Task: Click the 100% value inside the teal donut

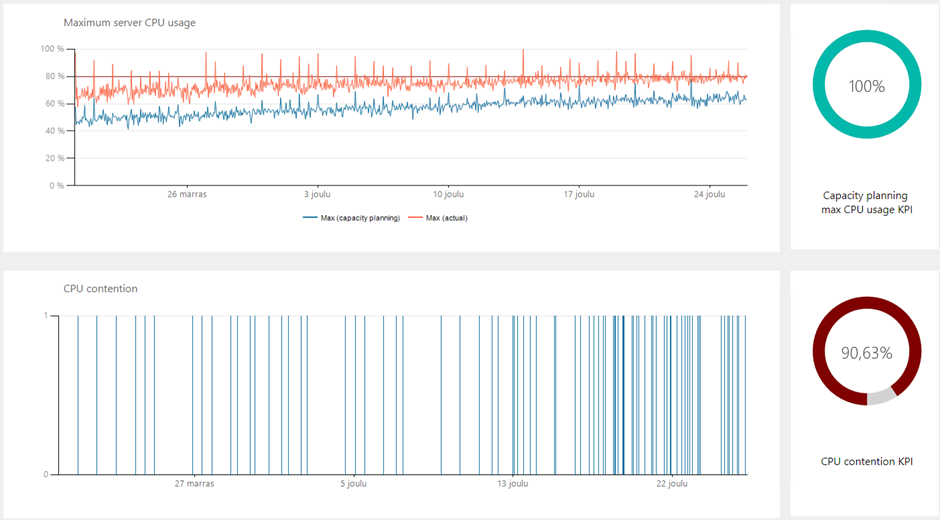Action: point(866,86)
